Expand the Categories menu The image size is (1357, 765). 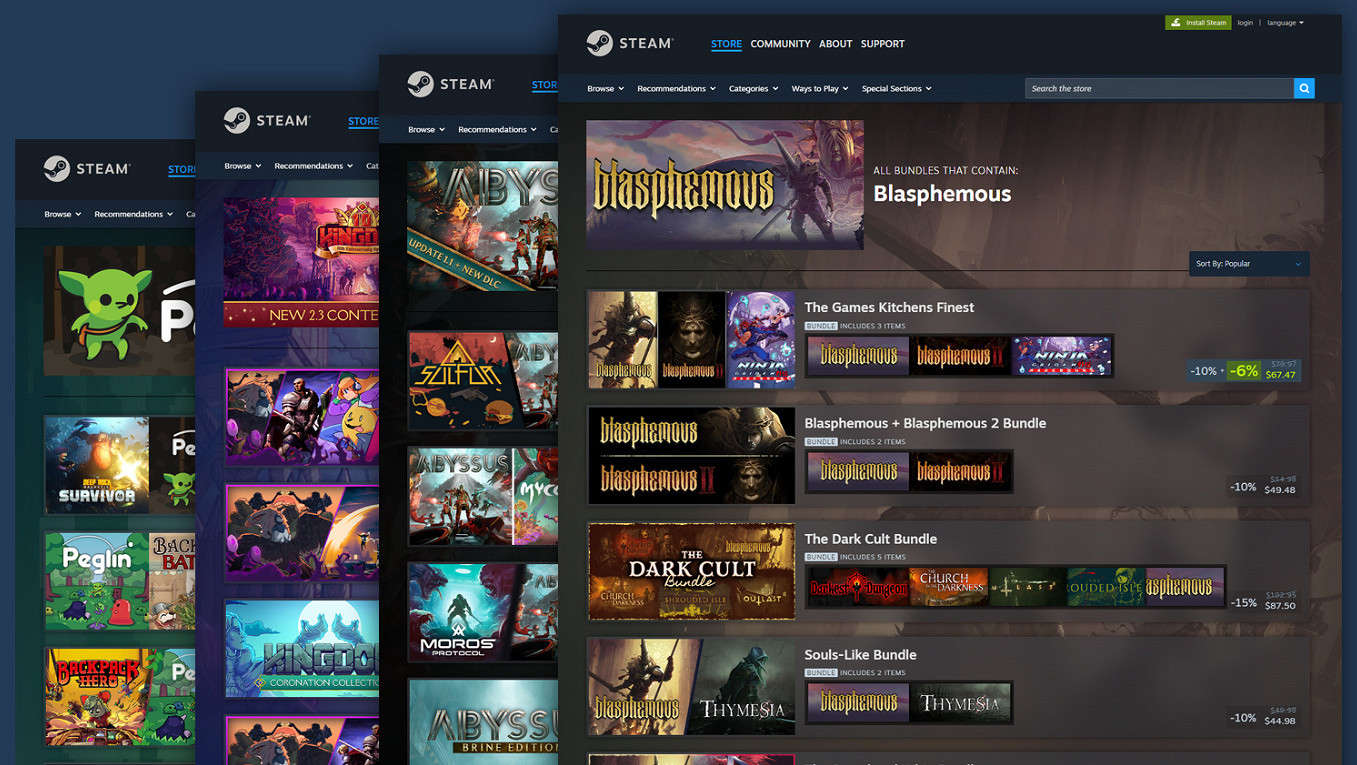point(753,88)
